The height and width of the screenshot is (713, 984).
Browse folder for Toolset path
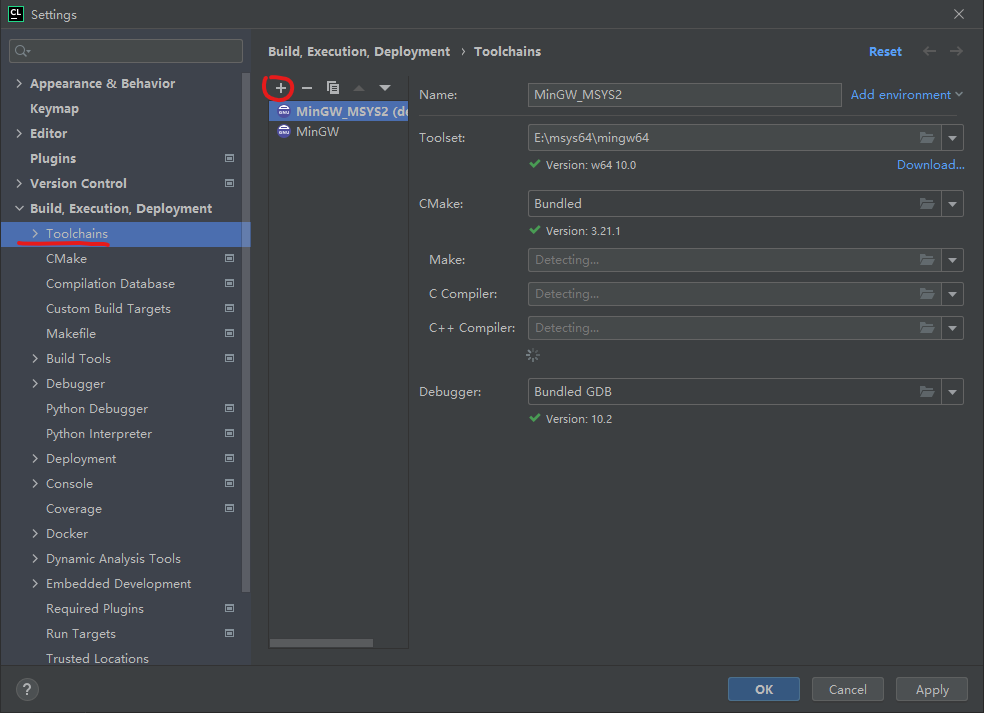click(927, 137)
